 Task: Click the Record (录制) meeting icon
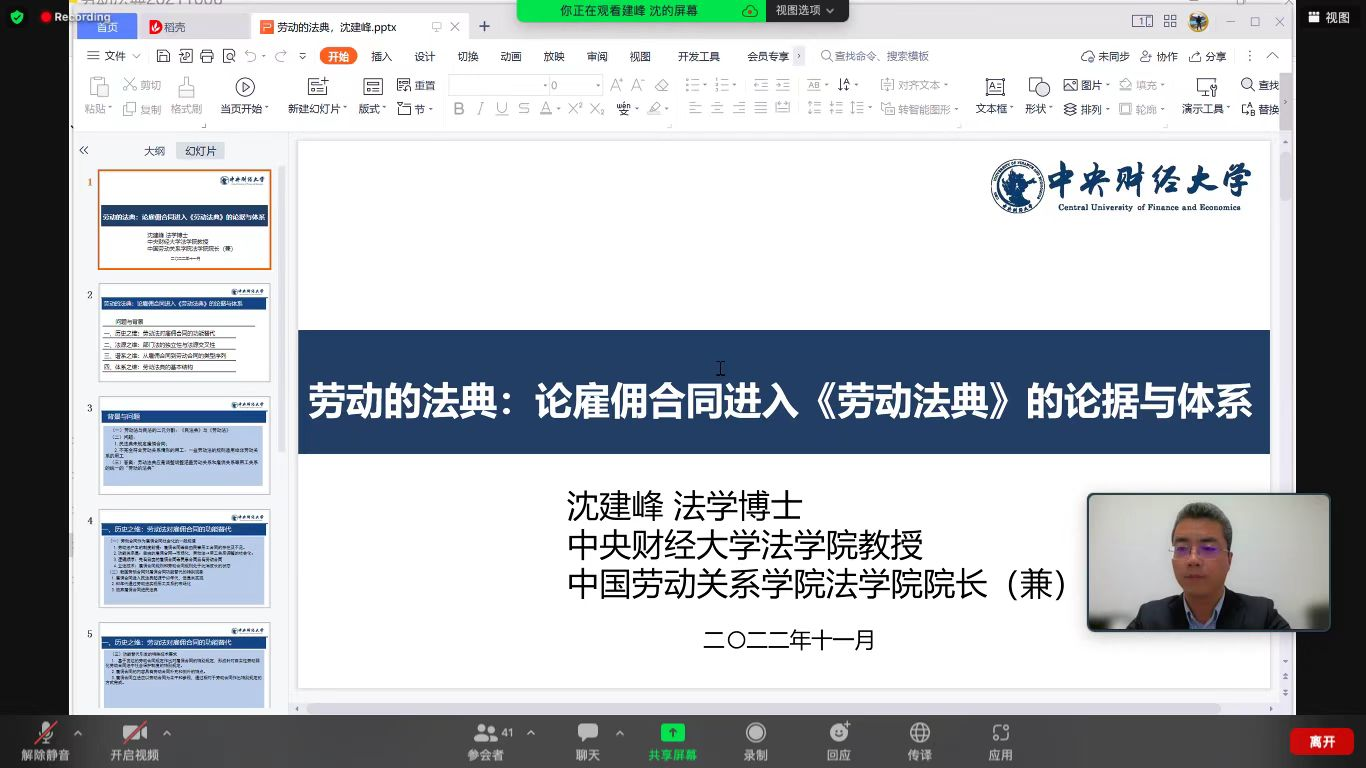(756, 733)
